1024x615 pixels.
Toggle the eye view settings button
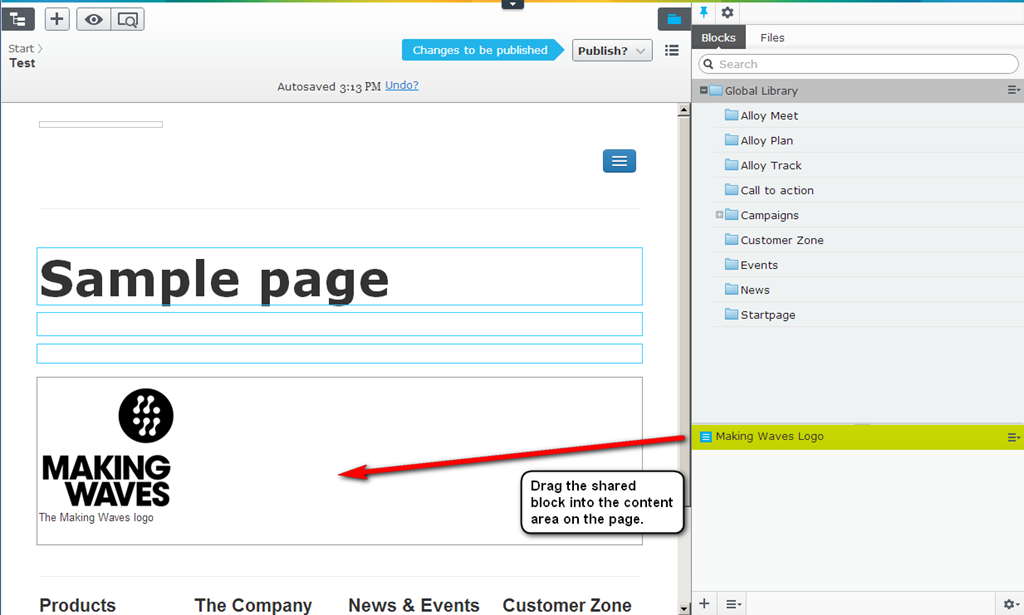pos(92,19)
